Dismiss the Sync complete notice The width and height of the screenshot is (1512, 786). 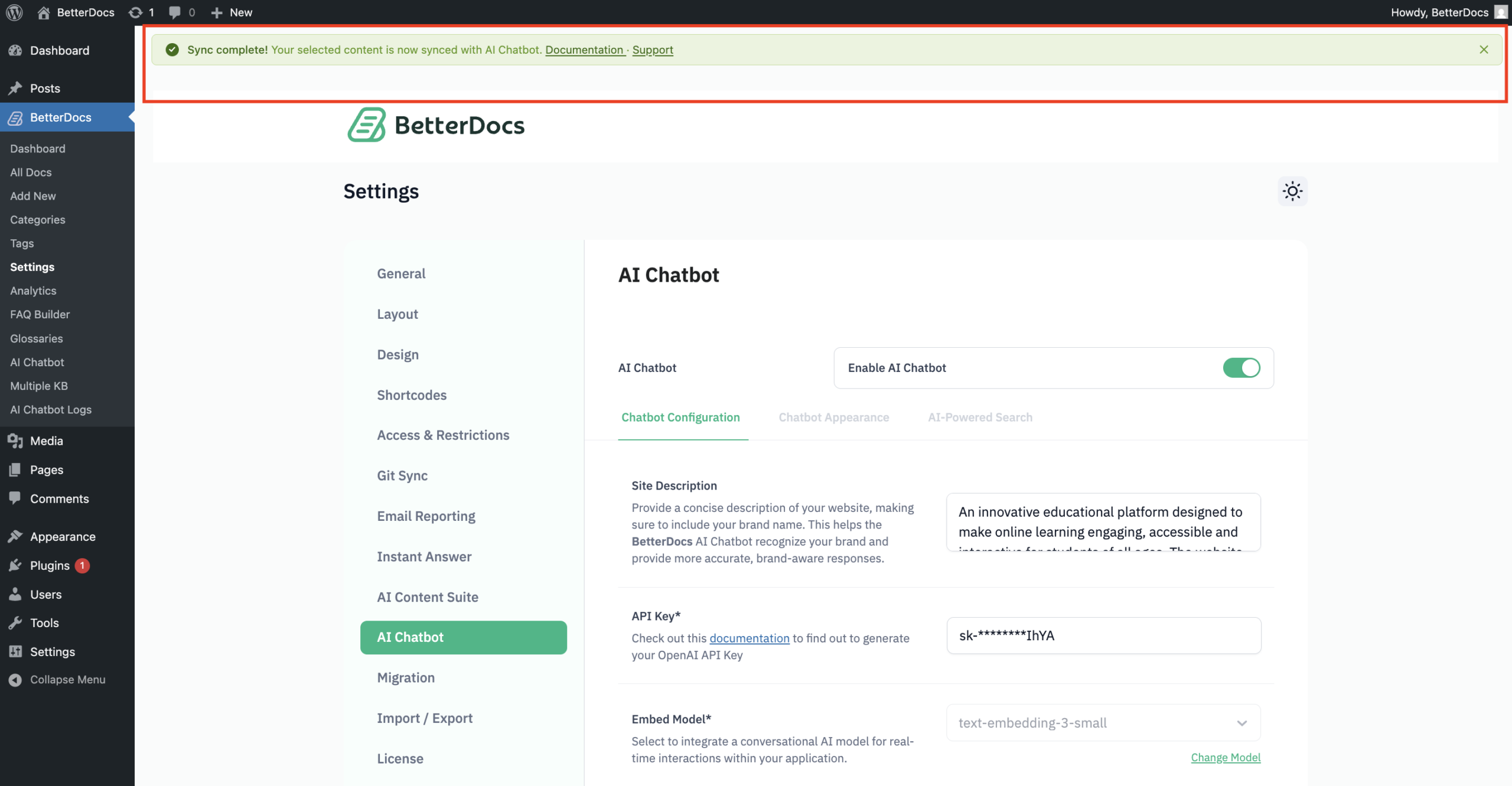coord(1484,50)
